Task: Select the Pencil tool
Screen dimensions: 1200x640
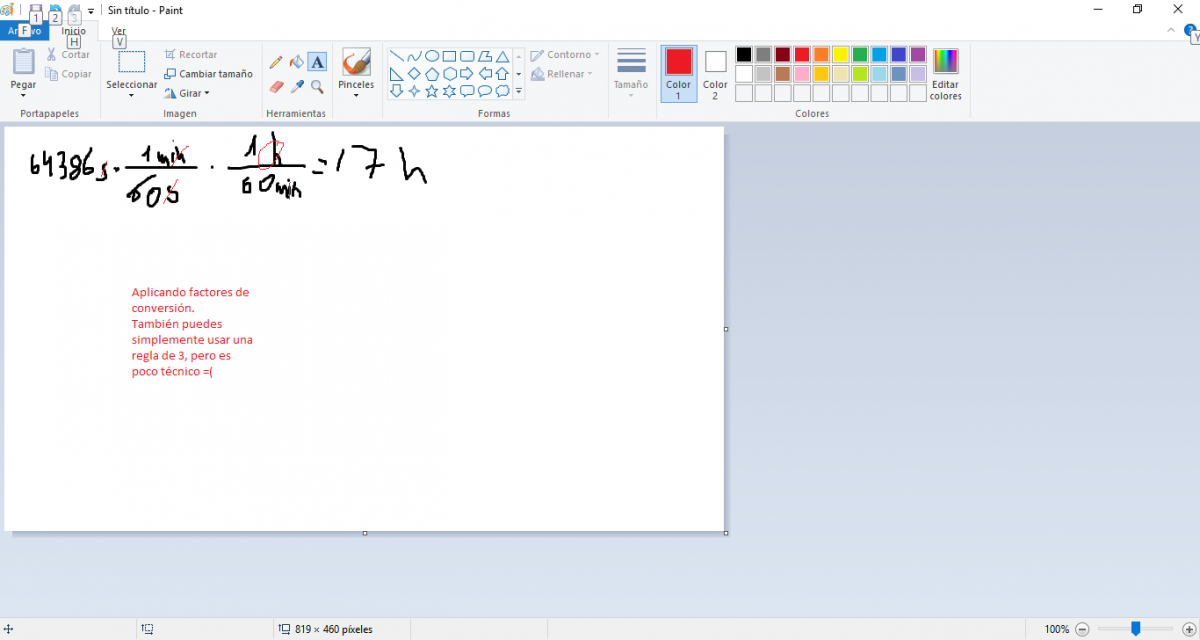Action: (276, 62)
